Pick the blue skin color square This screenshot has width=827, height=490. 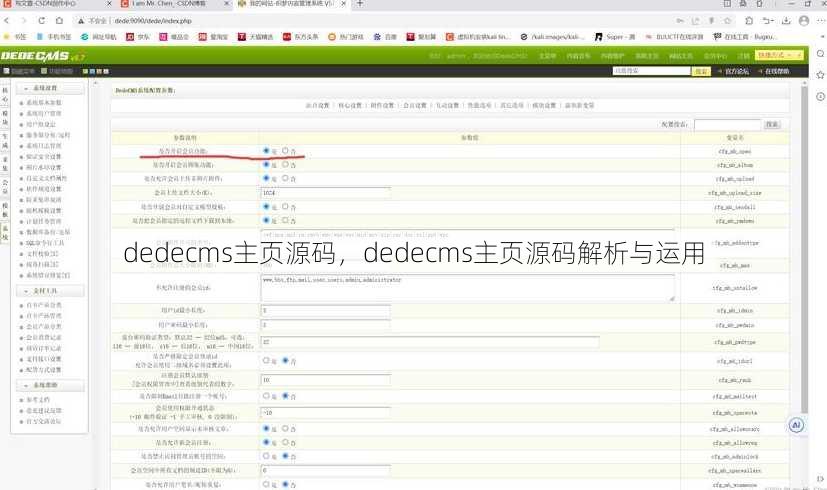[x=92, y=71]
